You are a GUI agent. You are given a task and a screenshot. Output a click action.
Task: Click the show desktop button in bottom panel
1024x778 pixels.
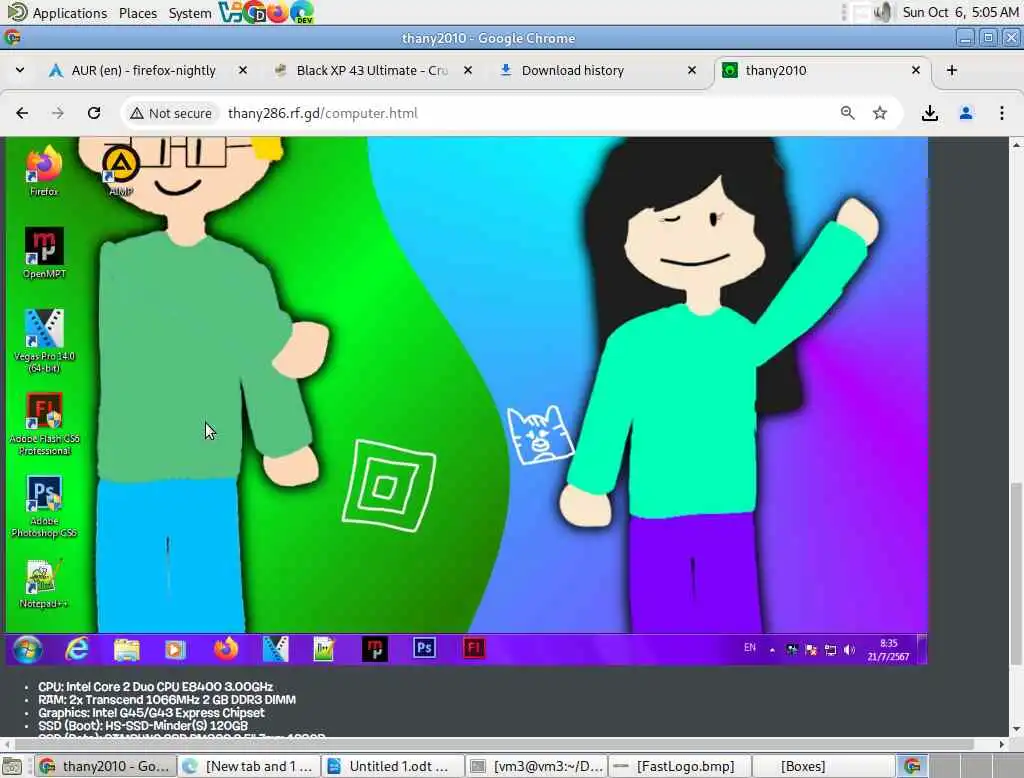point(12,766)
